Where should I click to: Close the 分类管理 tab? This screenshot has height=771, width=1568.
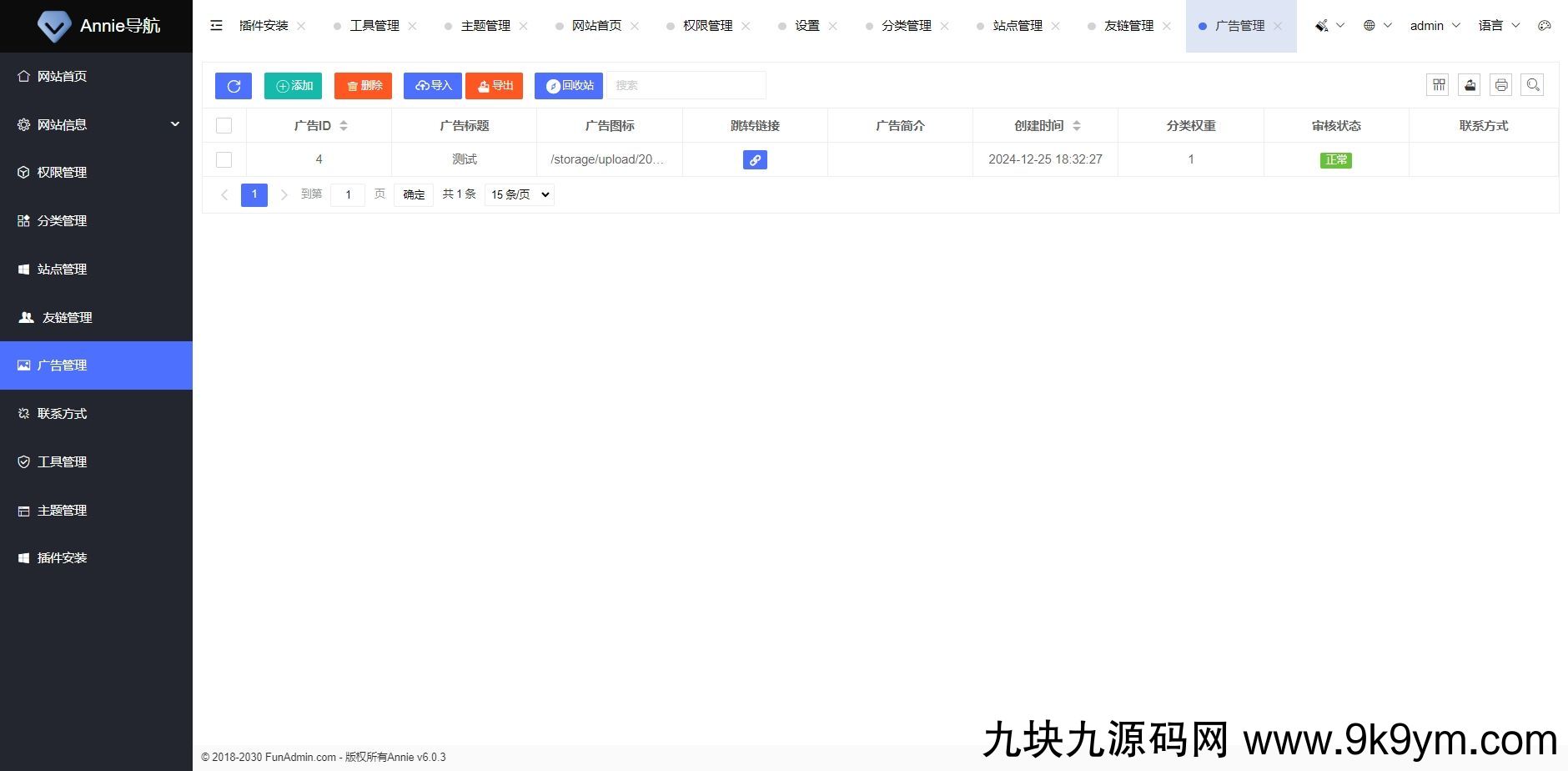(944, 26)
